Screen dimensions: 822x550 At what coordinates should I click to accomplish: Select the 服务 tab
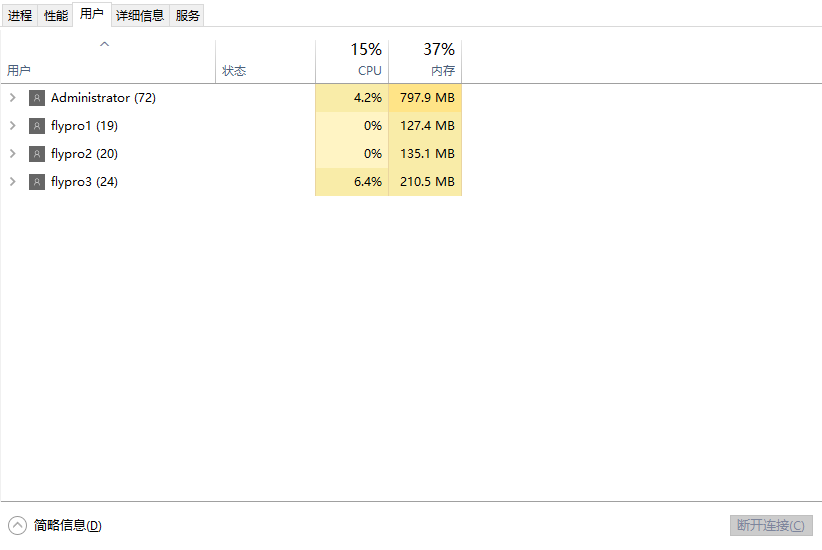(x=187, y=15)
